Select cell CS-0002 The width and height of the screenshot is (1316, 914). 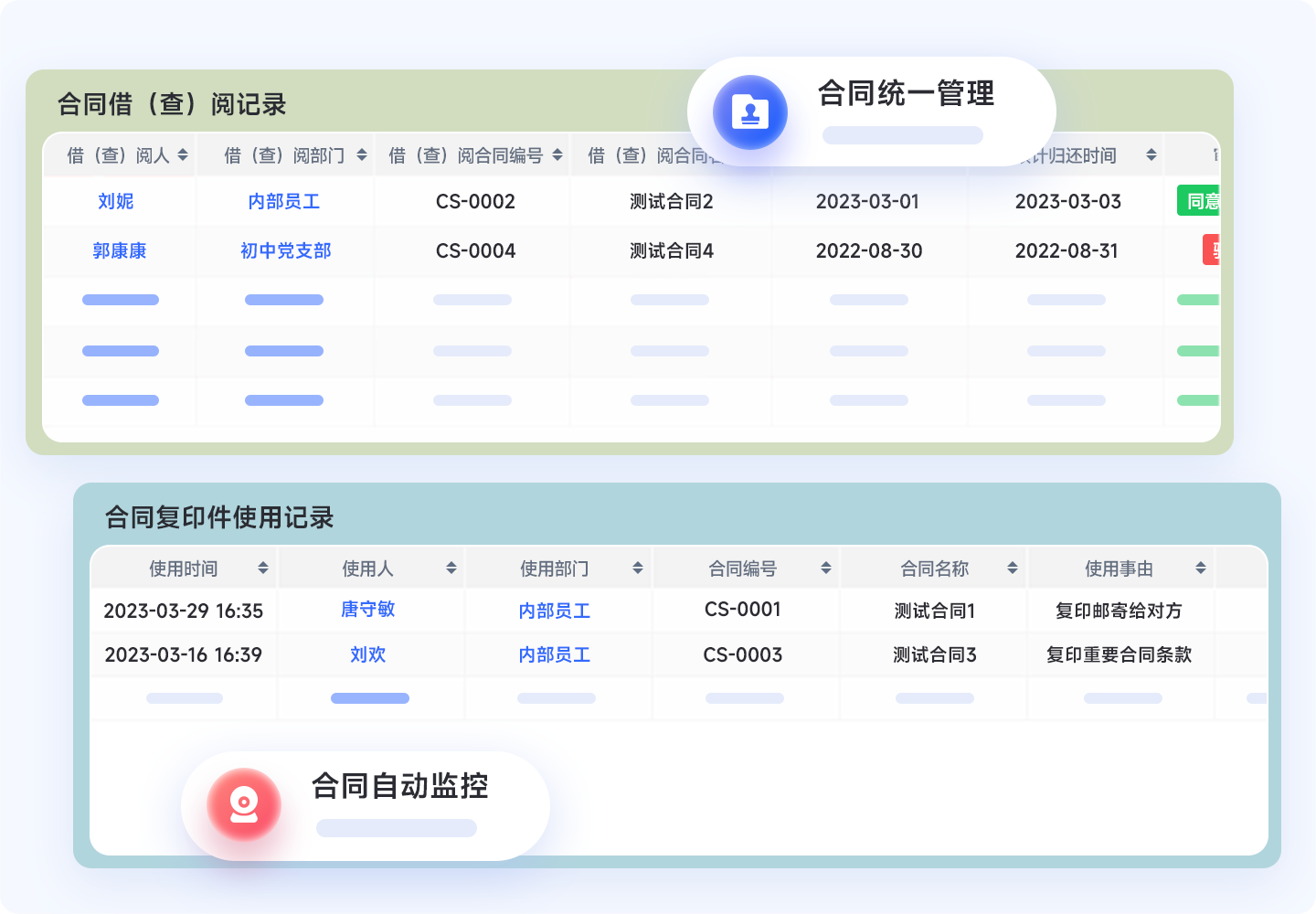(475, 201)
